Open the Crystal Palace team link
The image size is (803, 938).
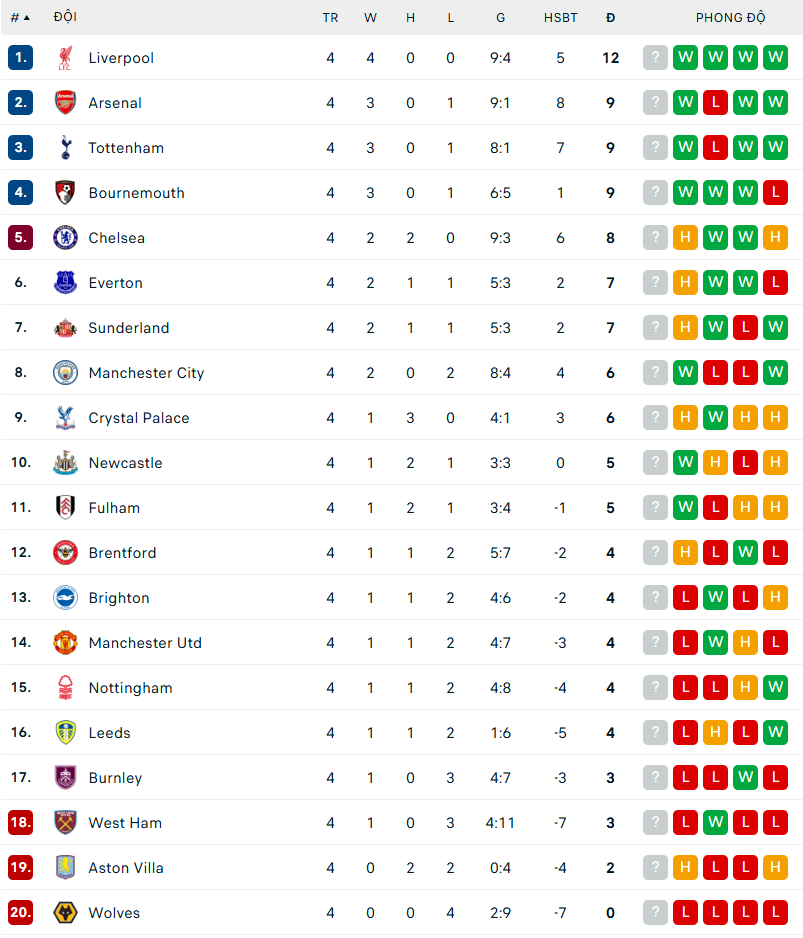[139, 418]
